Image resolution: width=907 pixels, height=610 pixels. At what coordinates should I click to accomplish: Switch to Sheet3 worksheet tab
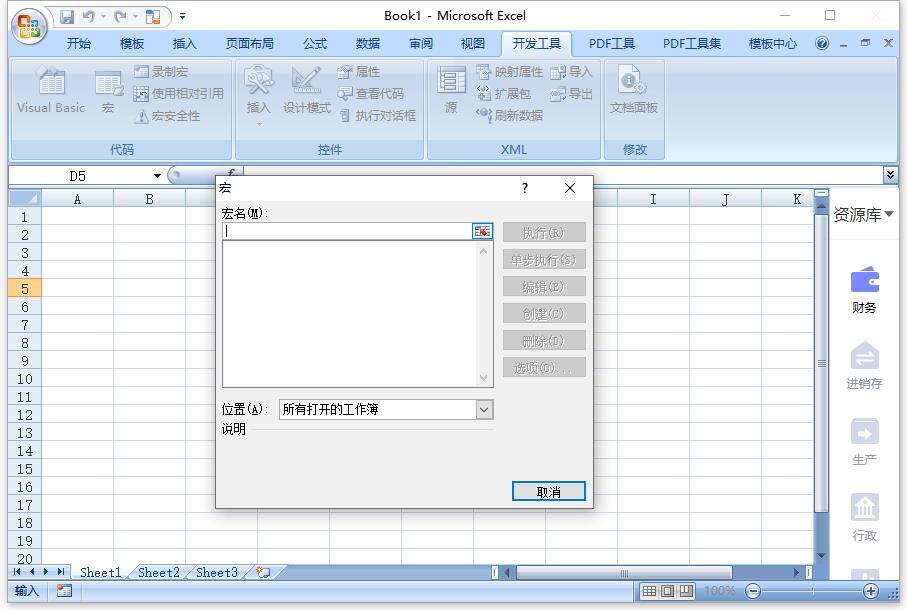coord(217,573)
